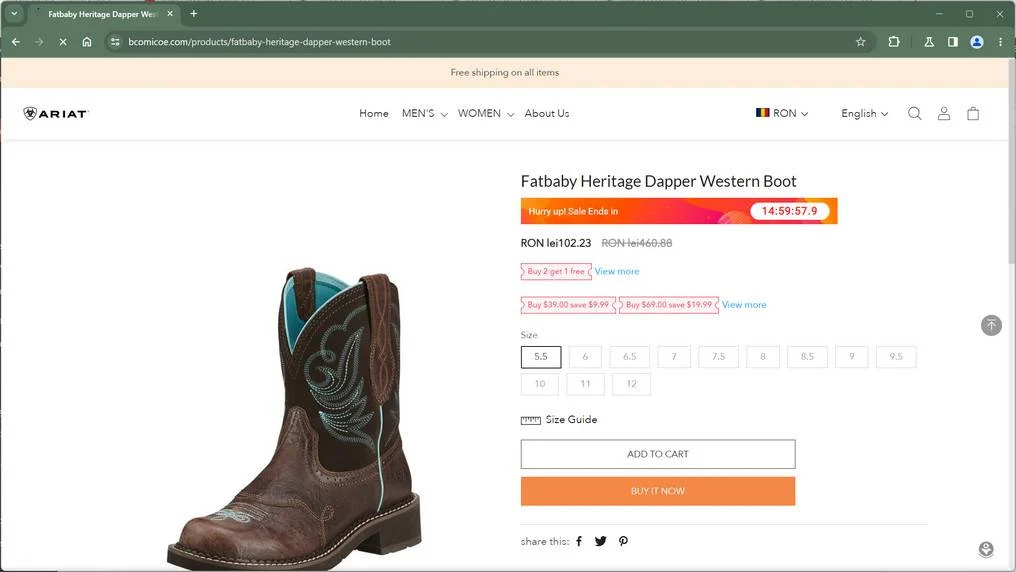This screenshot has width=1016, height=572.
Task: Click the BUY IT NOW button
Action: click(x=658, y=491)
